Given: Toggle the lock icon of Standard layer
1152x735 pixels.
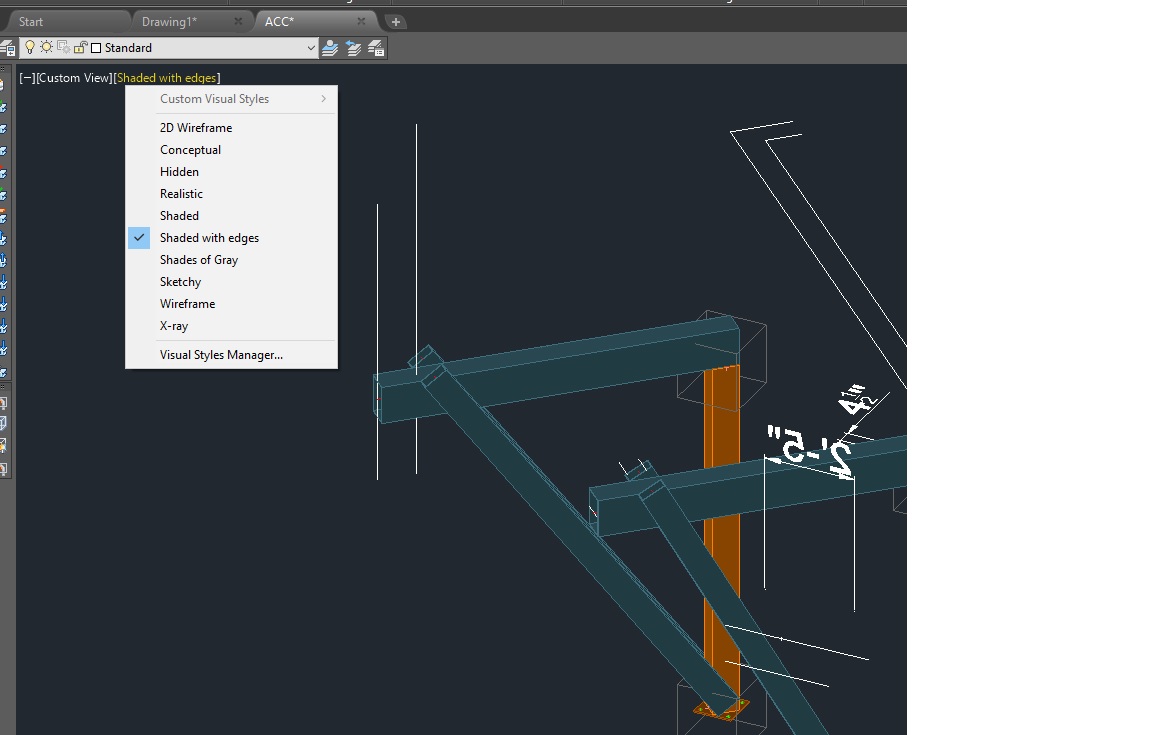Looking at the screenshot, I should point(81,48).
